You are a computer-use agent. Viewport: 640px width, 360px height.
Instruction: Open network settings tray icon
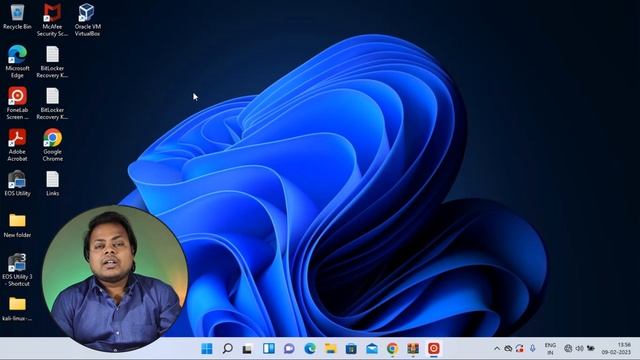[568, 349]
